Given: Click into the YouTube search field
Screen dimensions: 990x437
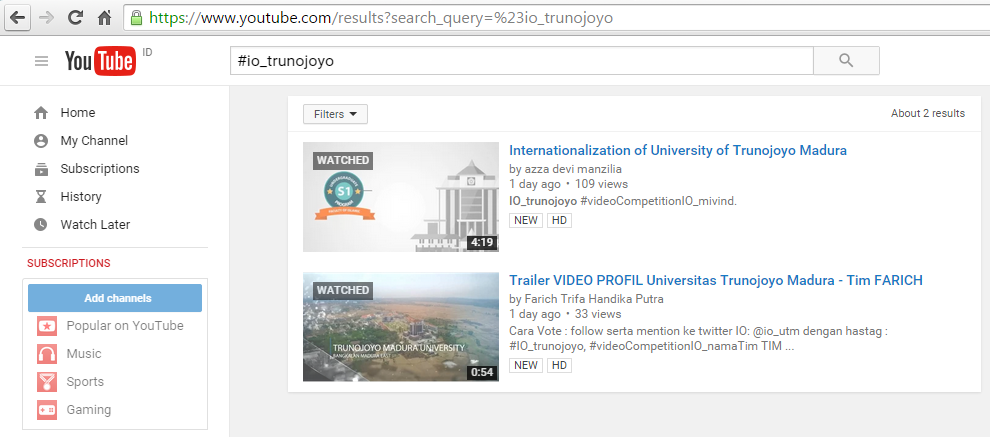Looking at the screenshot, I should point(522,61).
